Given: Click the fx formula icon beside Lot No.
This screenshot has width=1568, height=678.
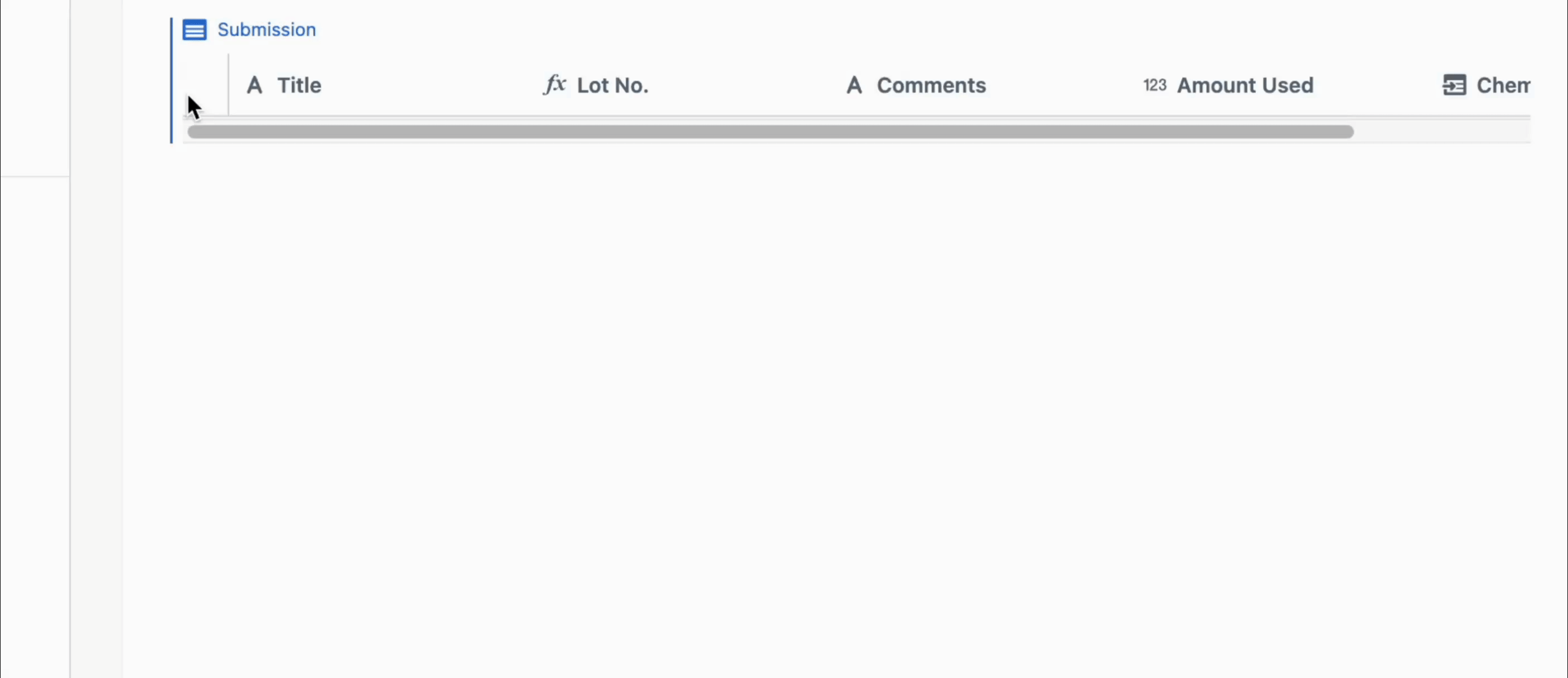Looking at the screenshot, I should (x=554, y=85).
